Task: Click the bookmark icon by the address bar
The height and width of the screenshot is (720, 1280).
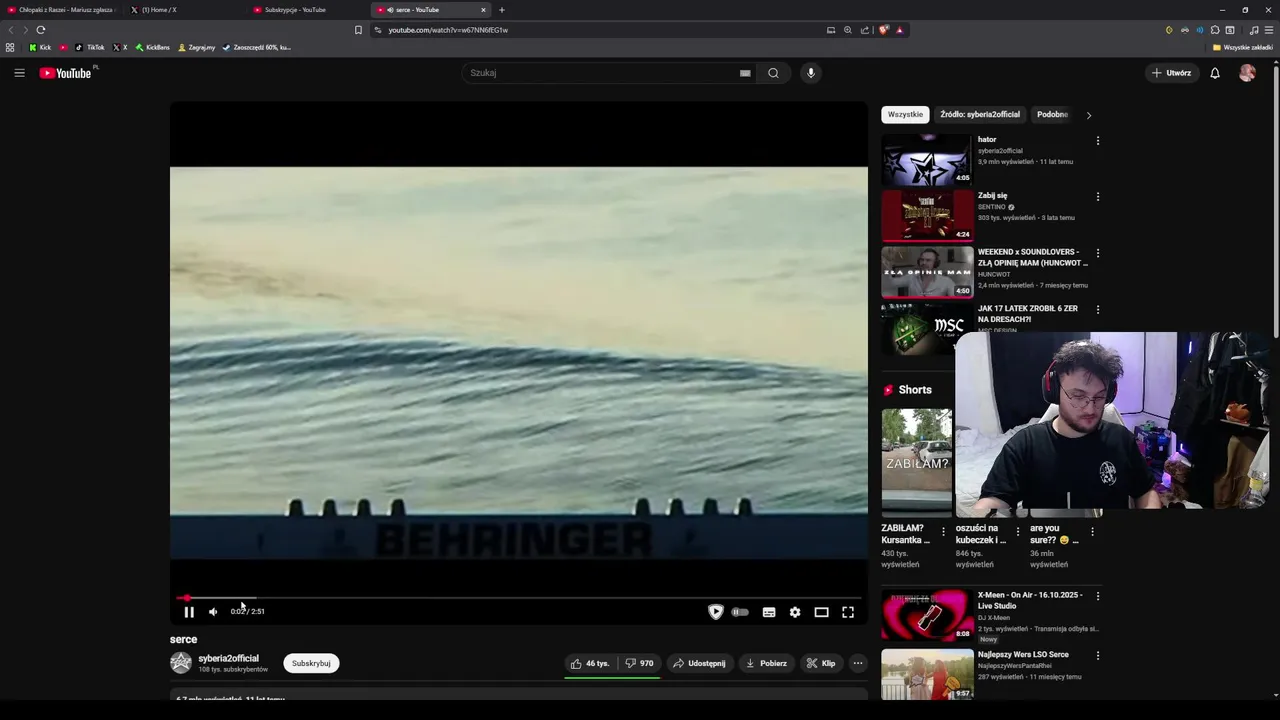Action: [358, 30]
